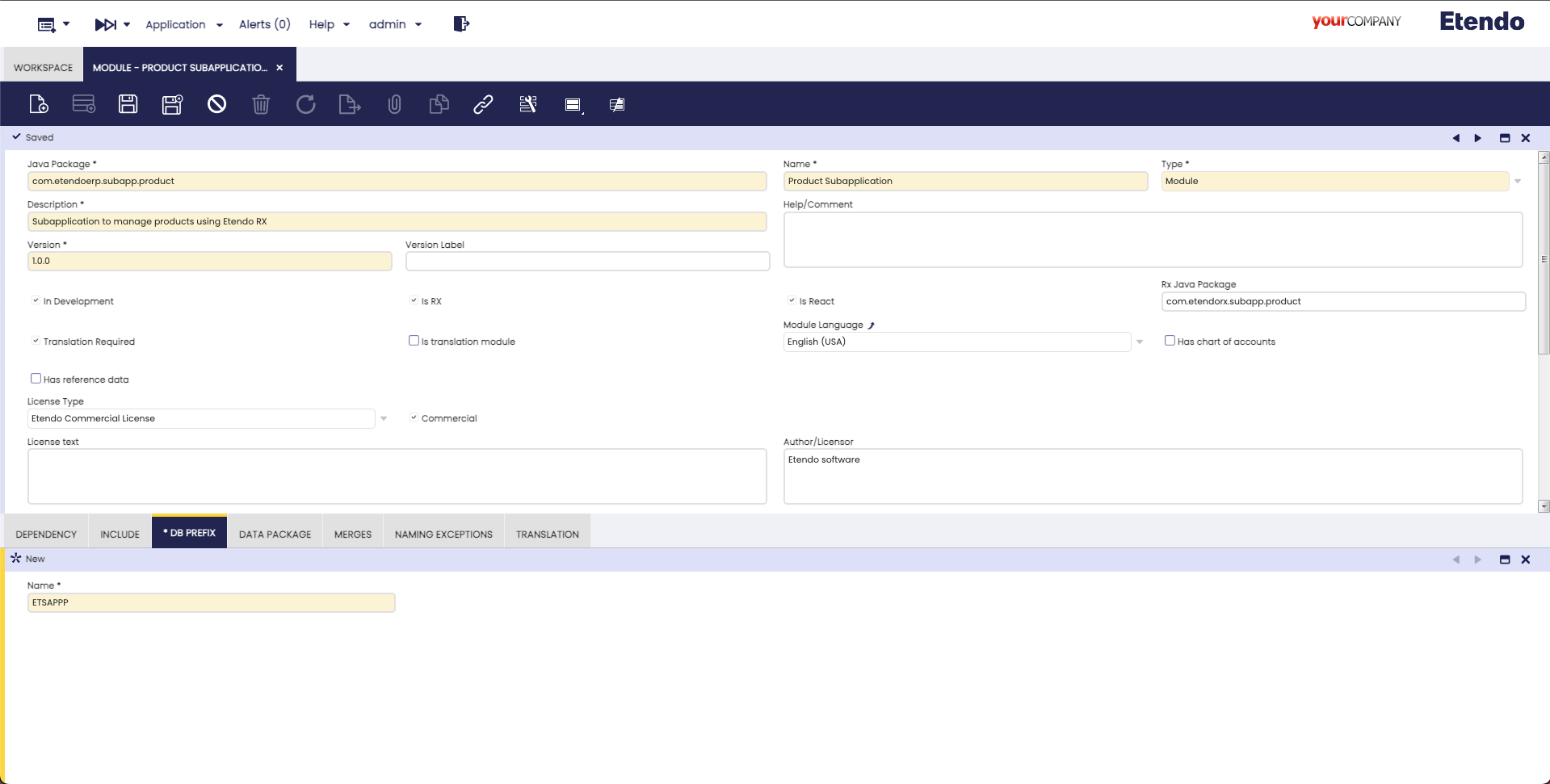Click the Module Language combo box
This screenshot has width=1550, height=784.
point(957,342)
